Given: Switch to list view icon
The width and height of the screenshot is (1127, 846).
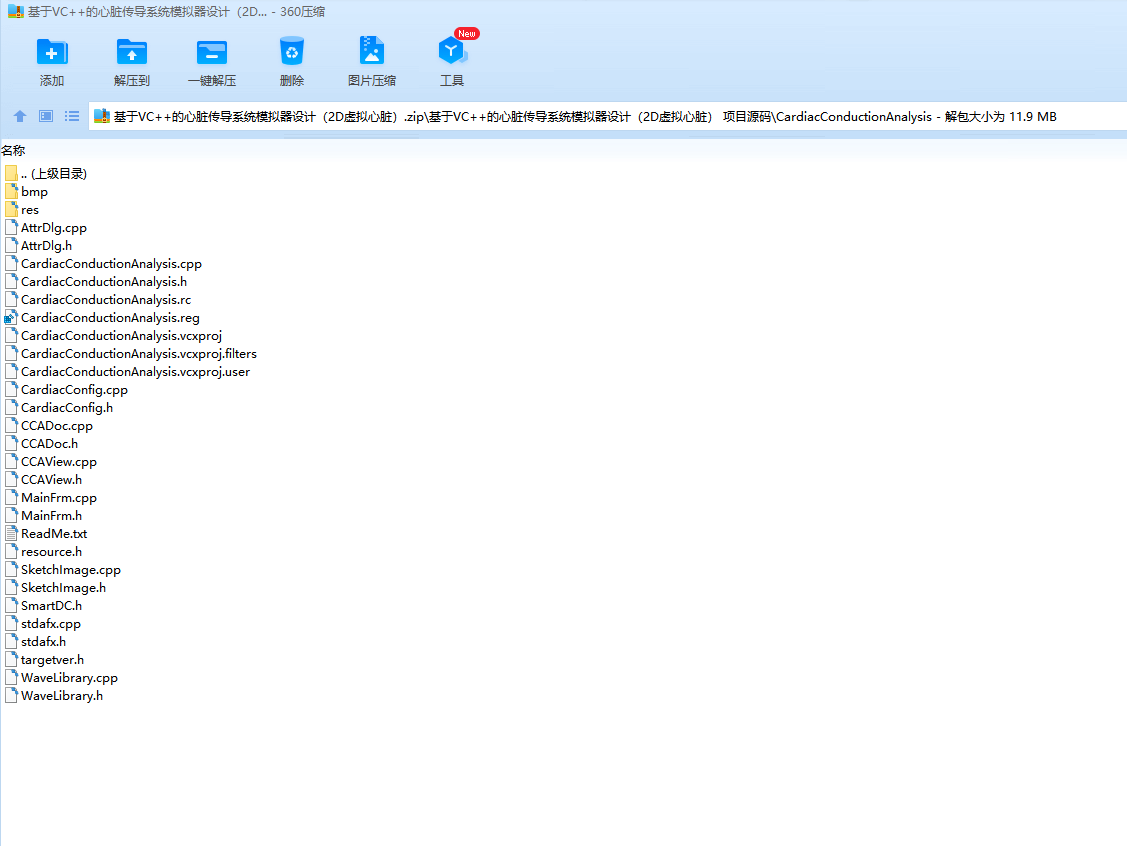Looking at the screenshot, I should [72, 116].
